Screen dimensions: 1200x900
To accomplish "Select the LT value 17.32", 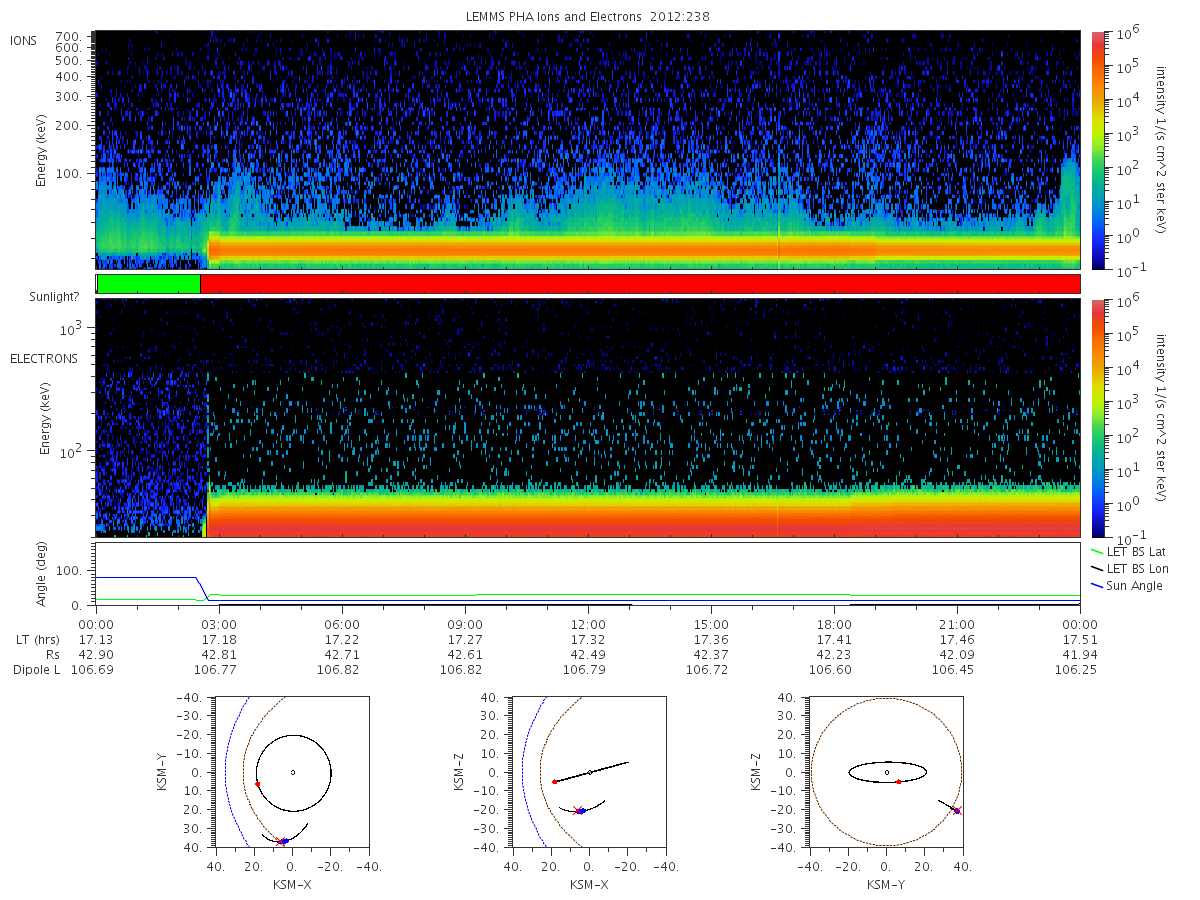I will [x=588, y=639].
